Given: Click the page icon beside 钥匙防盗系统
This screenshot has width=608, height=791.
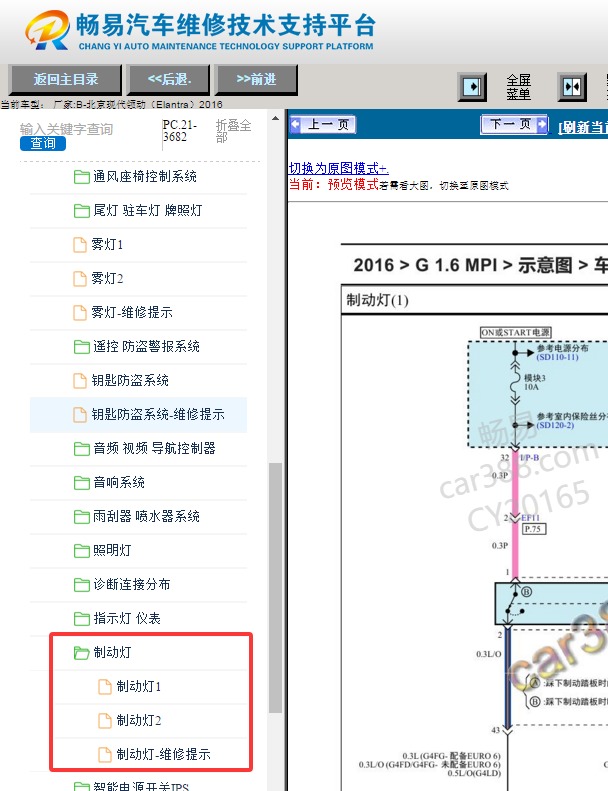Looking at the screenshot, I should click(80, 380).
